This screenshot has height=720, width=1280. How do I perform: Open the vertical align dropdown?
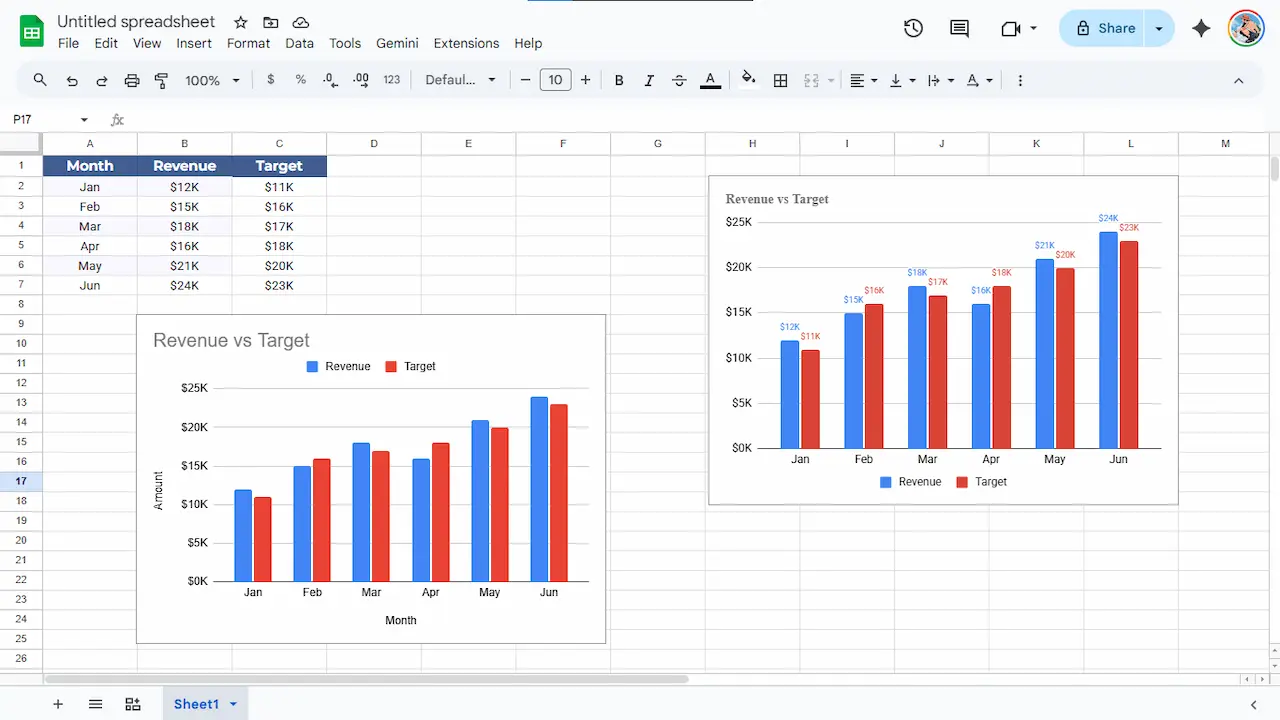click(902, 80)
